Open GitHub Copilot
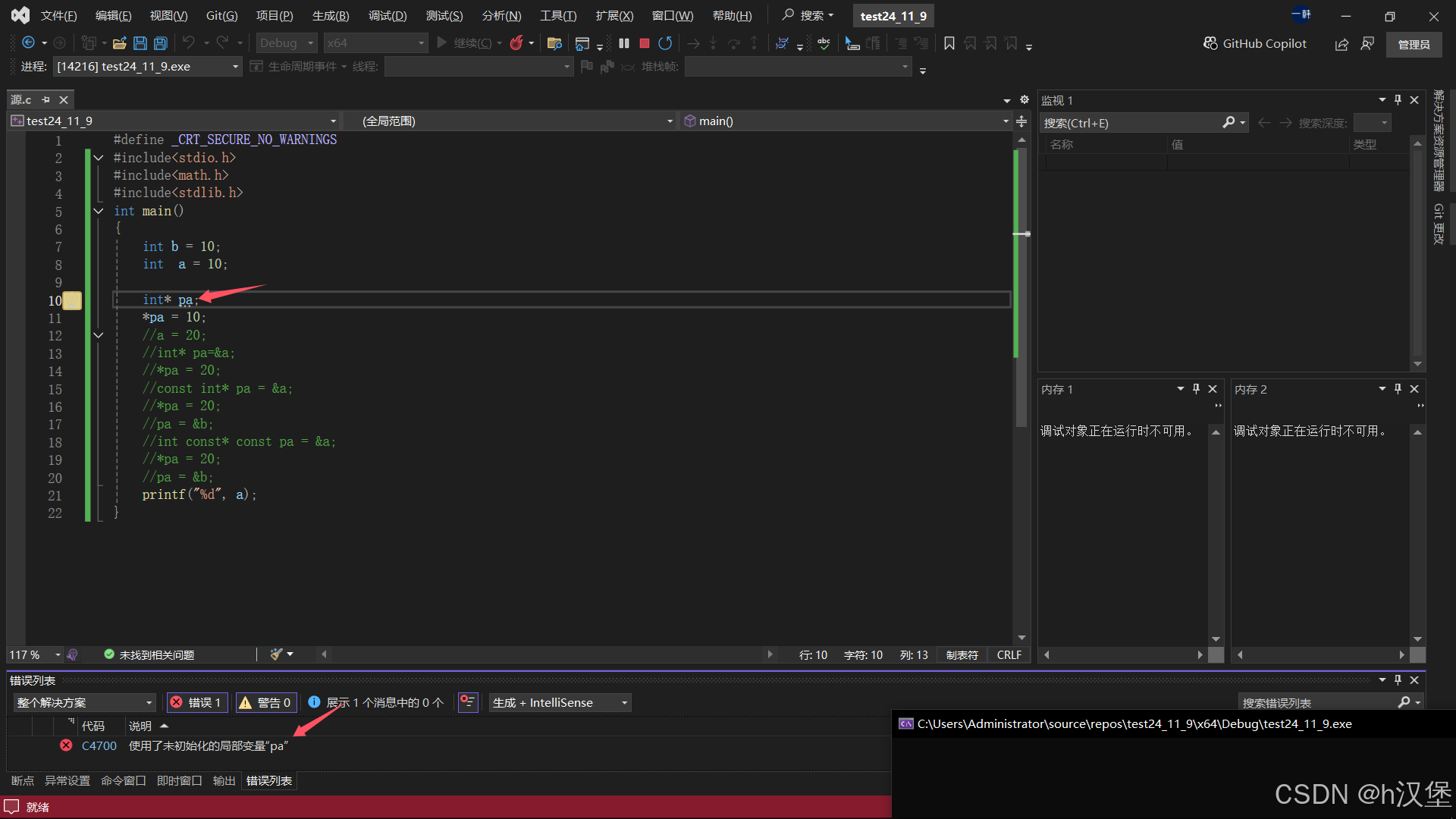1456x819 pixels. [x=1255, y=43]
